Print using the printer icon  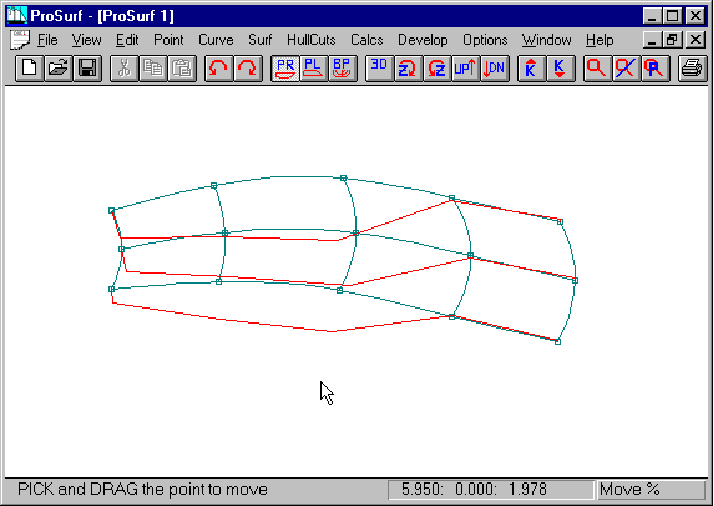[692, 68]
